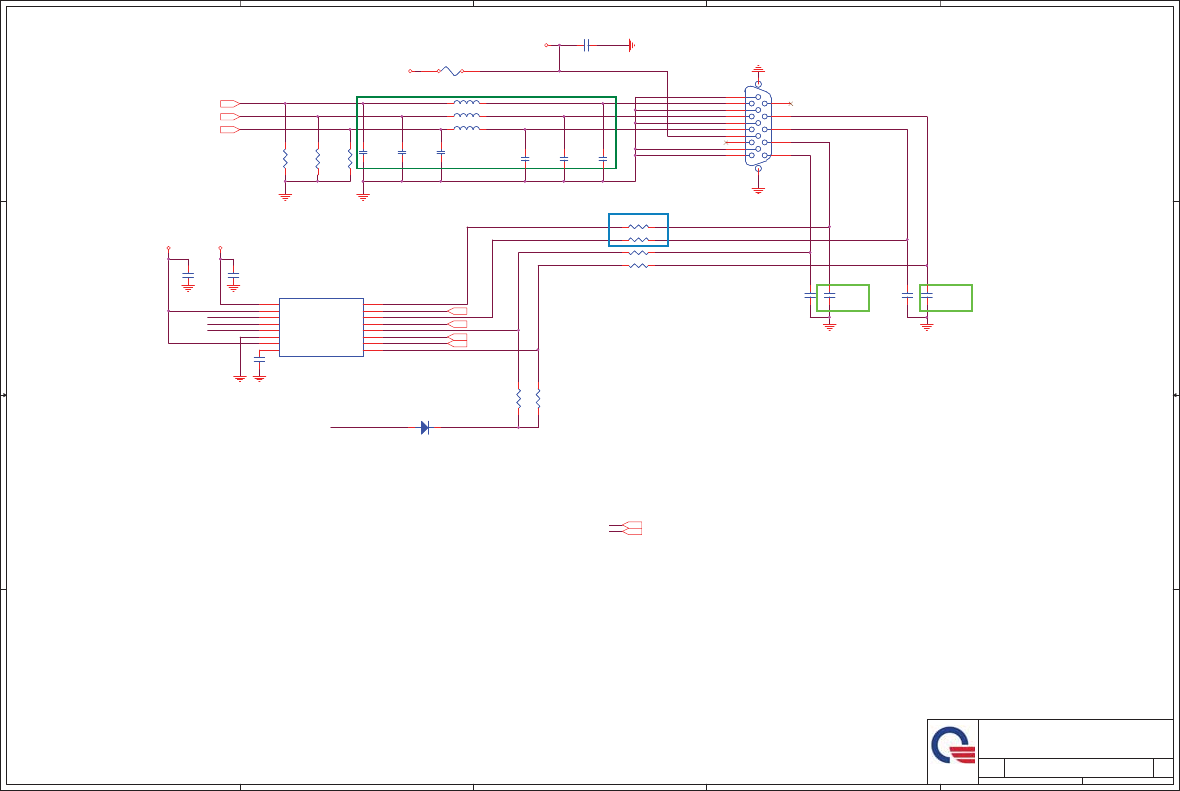This screenshot has width=1180, height=791.
Task: Select the fuse symbol near the top
Action: point(450,71)
